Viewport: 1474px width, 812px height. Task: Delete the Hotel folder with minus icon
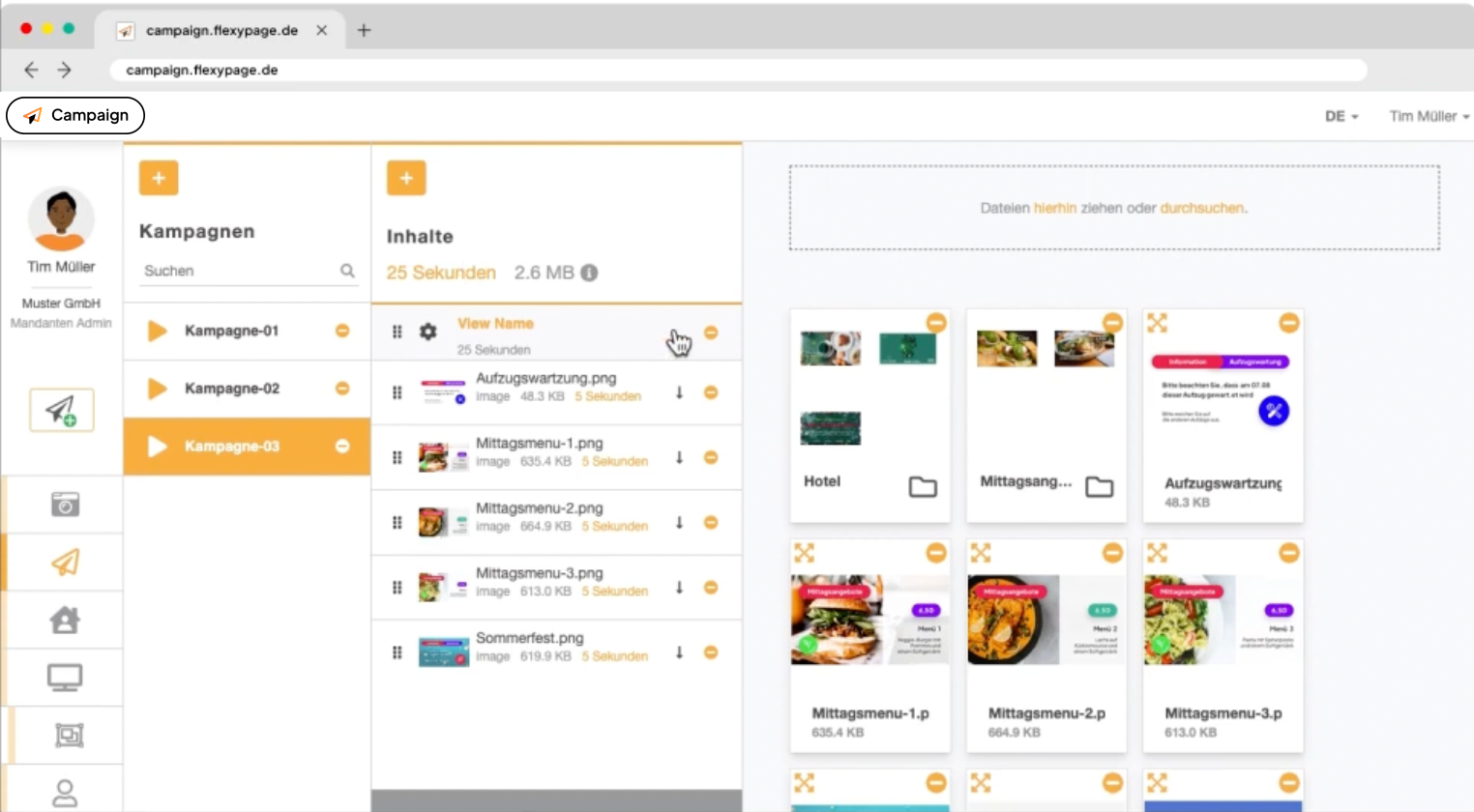[936, 323]
